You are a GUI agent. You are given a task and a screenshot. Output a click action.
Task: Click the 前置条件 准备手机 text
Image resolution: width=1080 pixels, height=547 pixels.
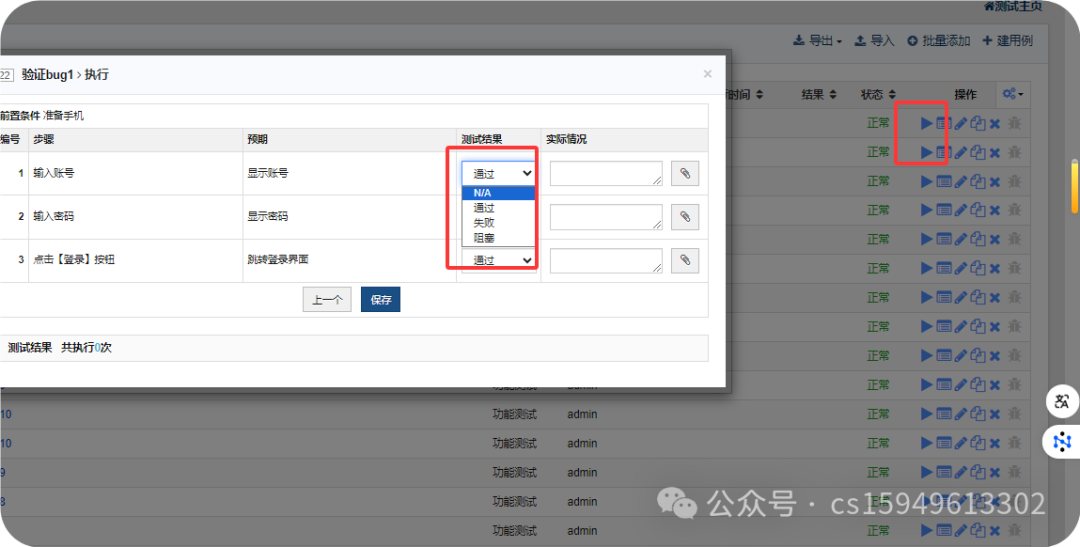[42, 116]
